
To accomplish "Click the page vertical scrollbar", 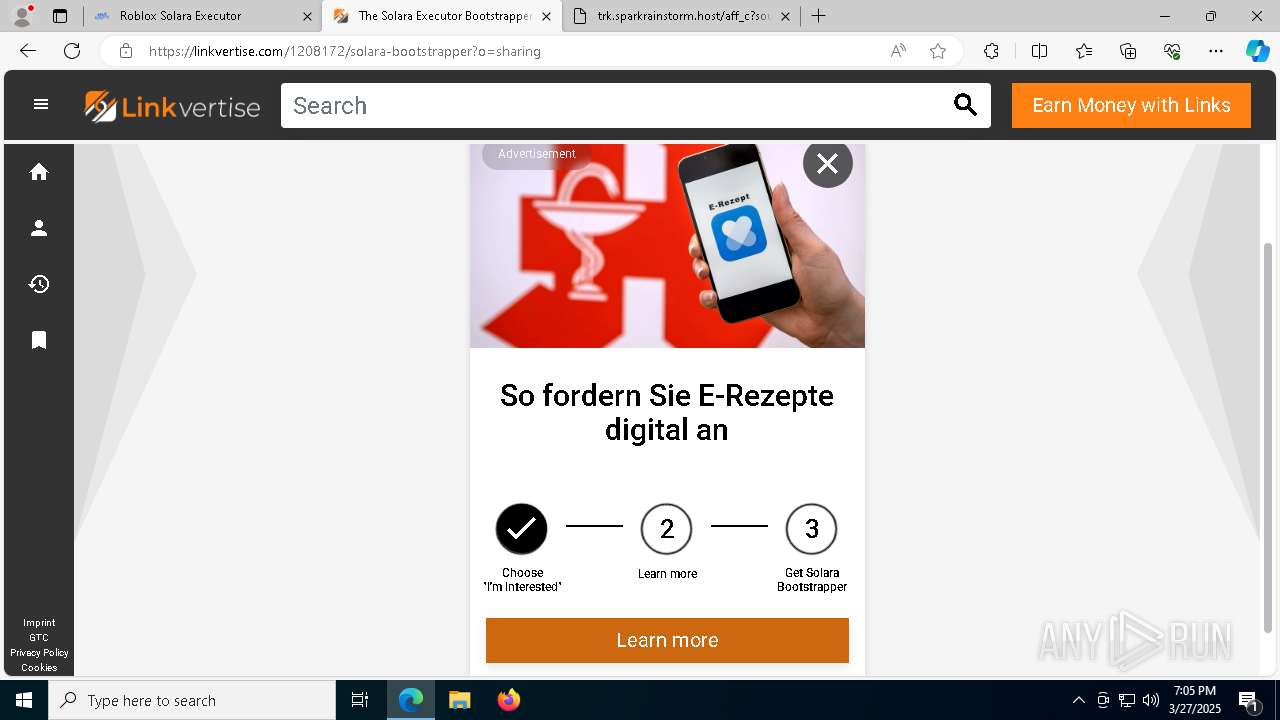I will (x=1268, y=438).
